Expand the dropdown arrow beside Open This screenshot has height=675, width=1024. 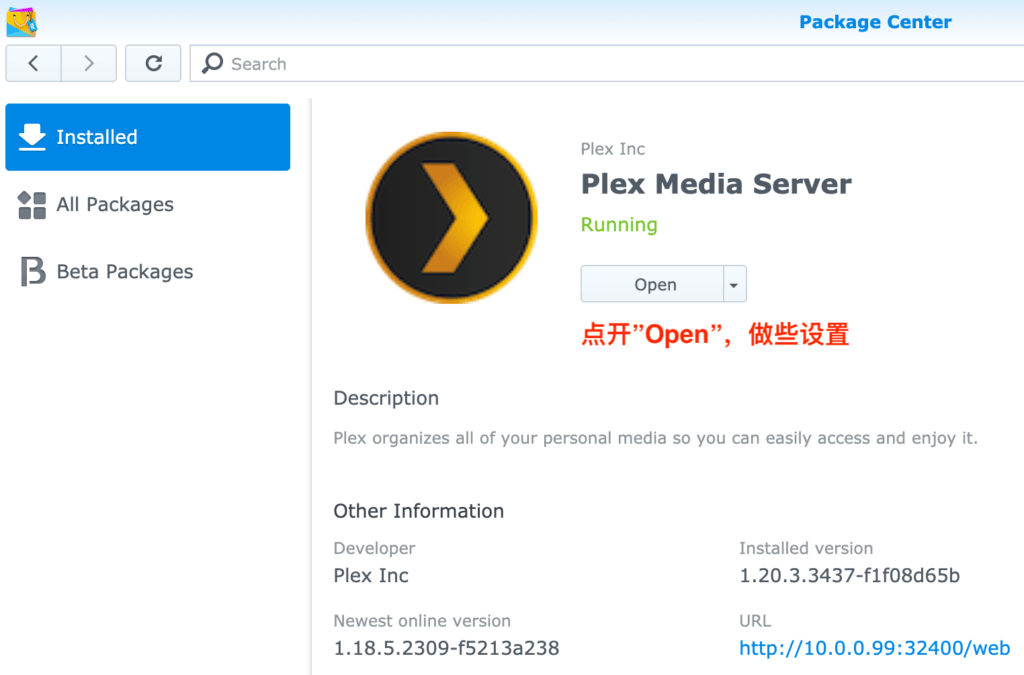[x=734, y=284]
